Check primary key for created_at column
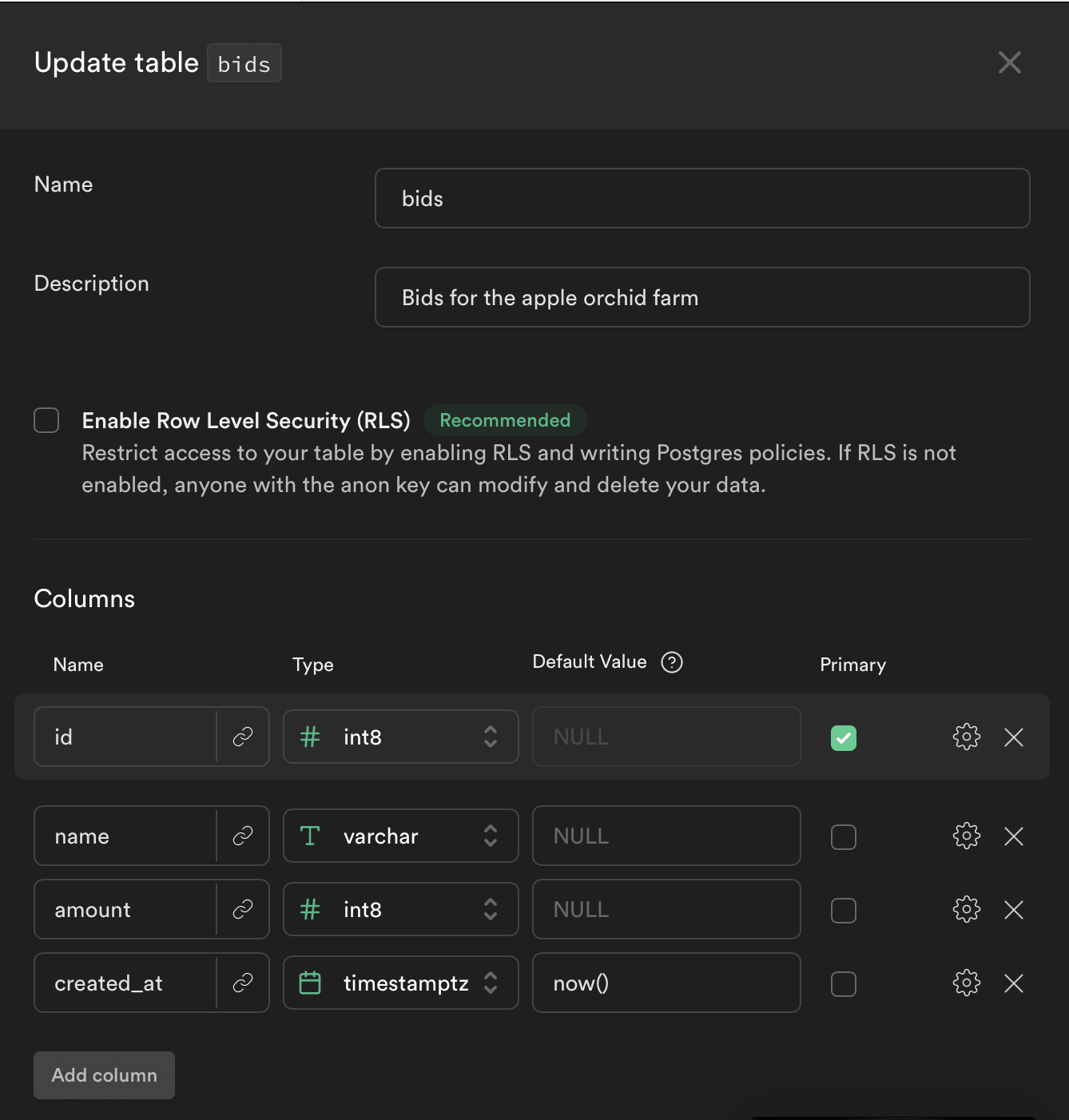Image resolution: width=1069 pixels, height=1120 pixels. coord(844,983)
